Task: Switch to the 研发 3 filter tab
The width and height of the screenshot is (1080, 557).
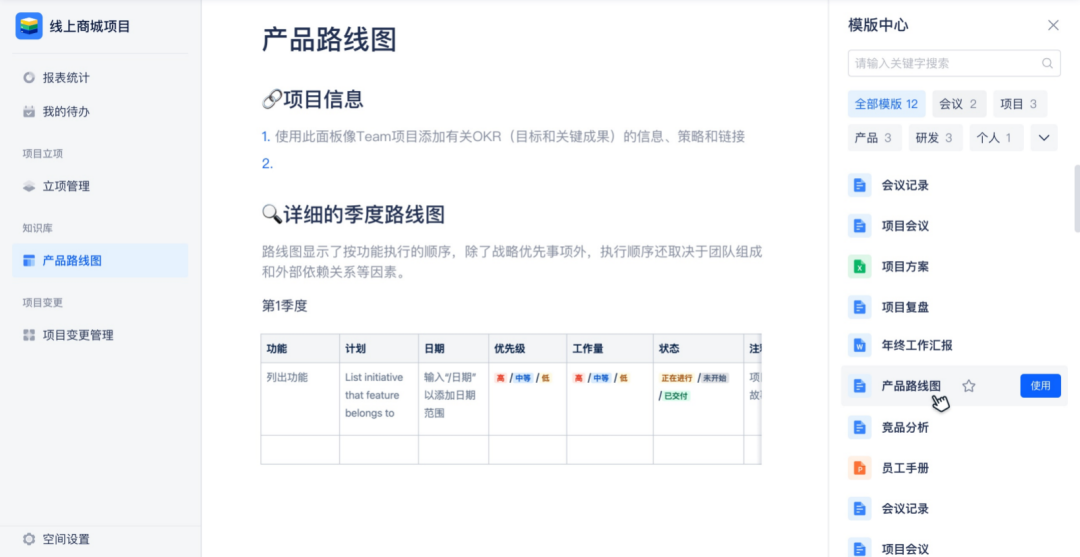Action: pyautogui.click(x=935, y=138)
